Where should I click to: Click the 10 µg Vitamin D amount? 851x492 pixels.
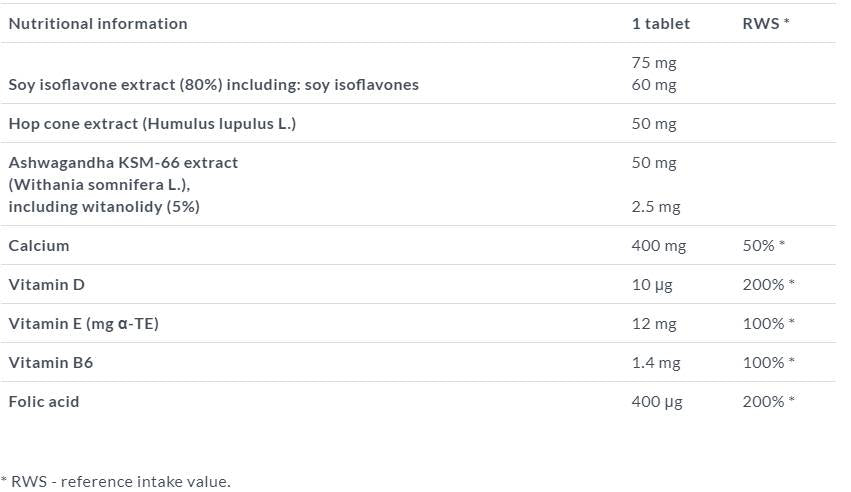(x=652, y=285)
